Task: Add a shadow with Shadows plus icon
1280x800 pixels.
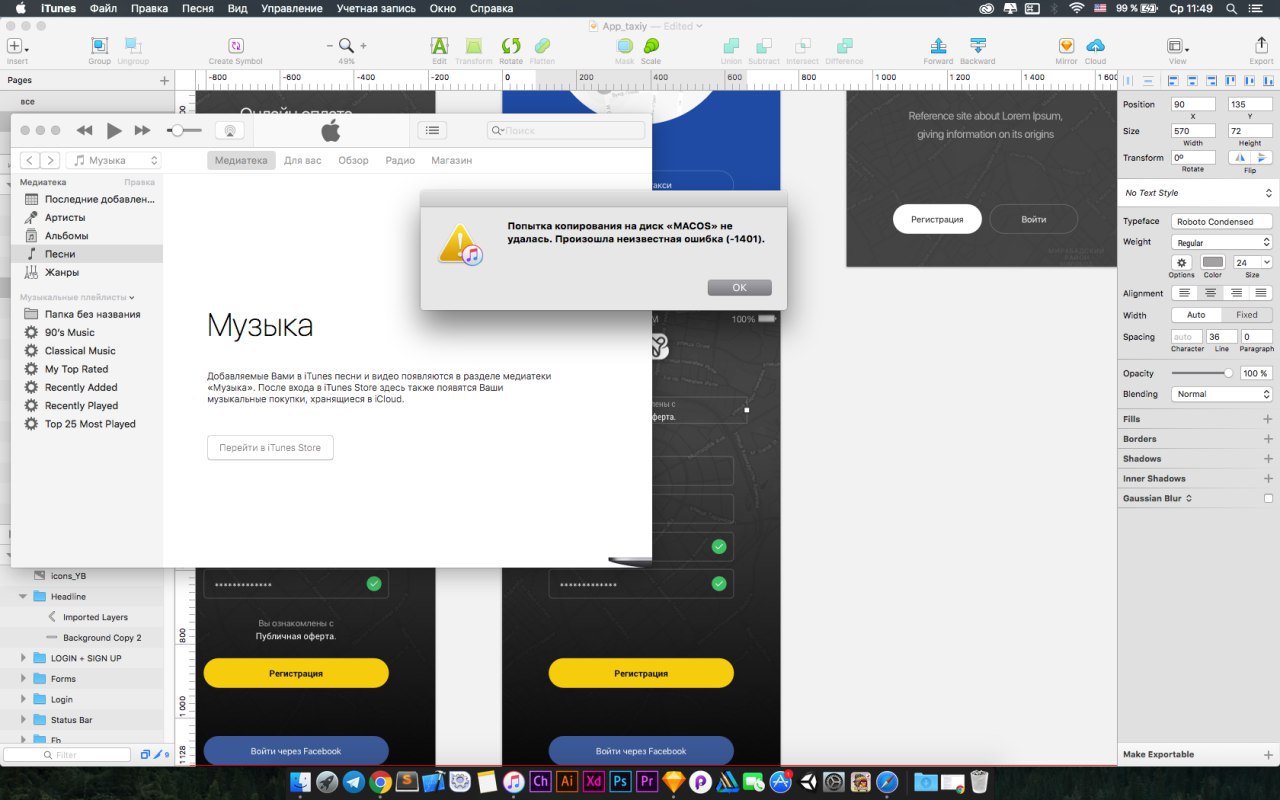Action: click(1268, 459)
